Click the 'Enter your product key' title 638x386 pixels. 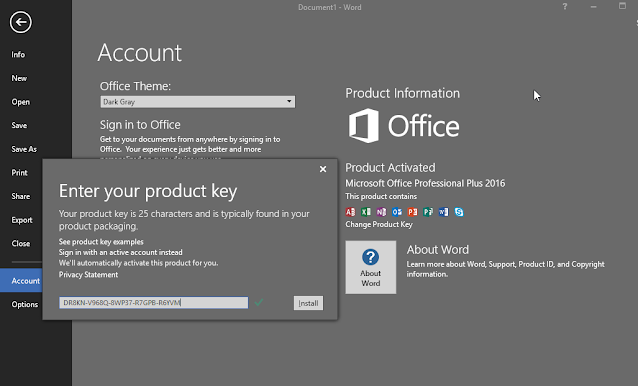pyautogui.click(x=148, y=191)
